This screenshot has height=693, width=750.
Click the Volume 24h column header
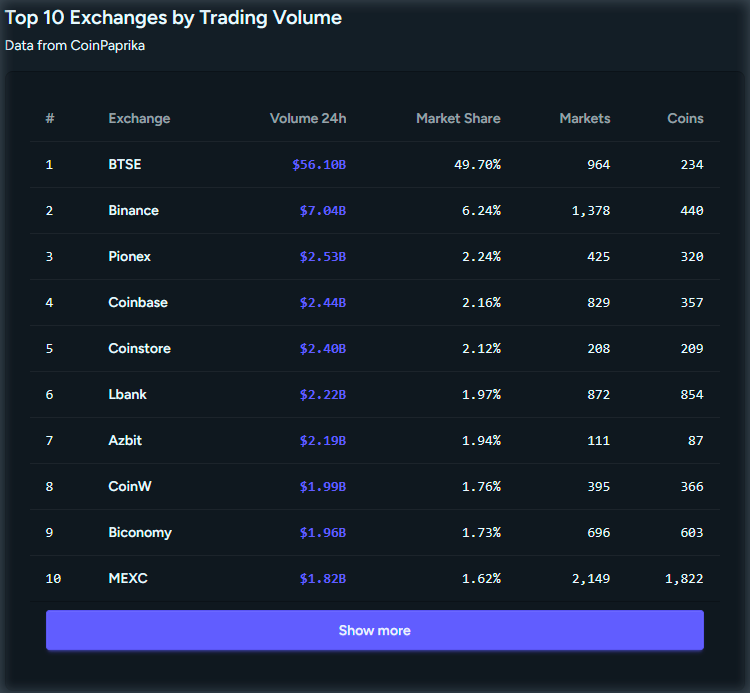pyautogui.click(x=308, y=118)
